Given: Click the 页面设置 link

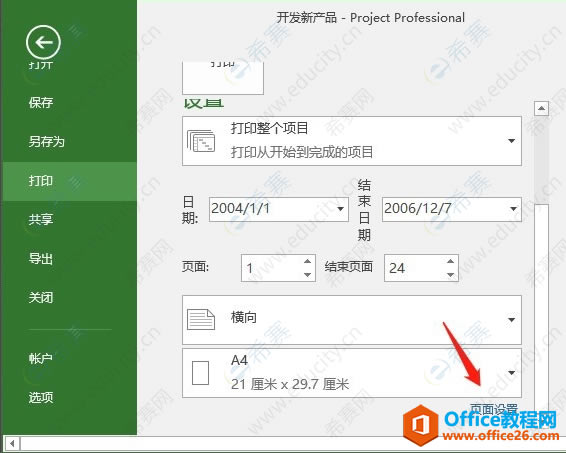Looking at the screenshot, I should (x=494, y=409).
